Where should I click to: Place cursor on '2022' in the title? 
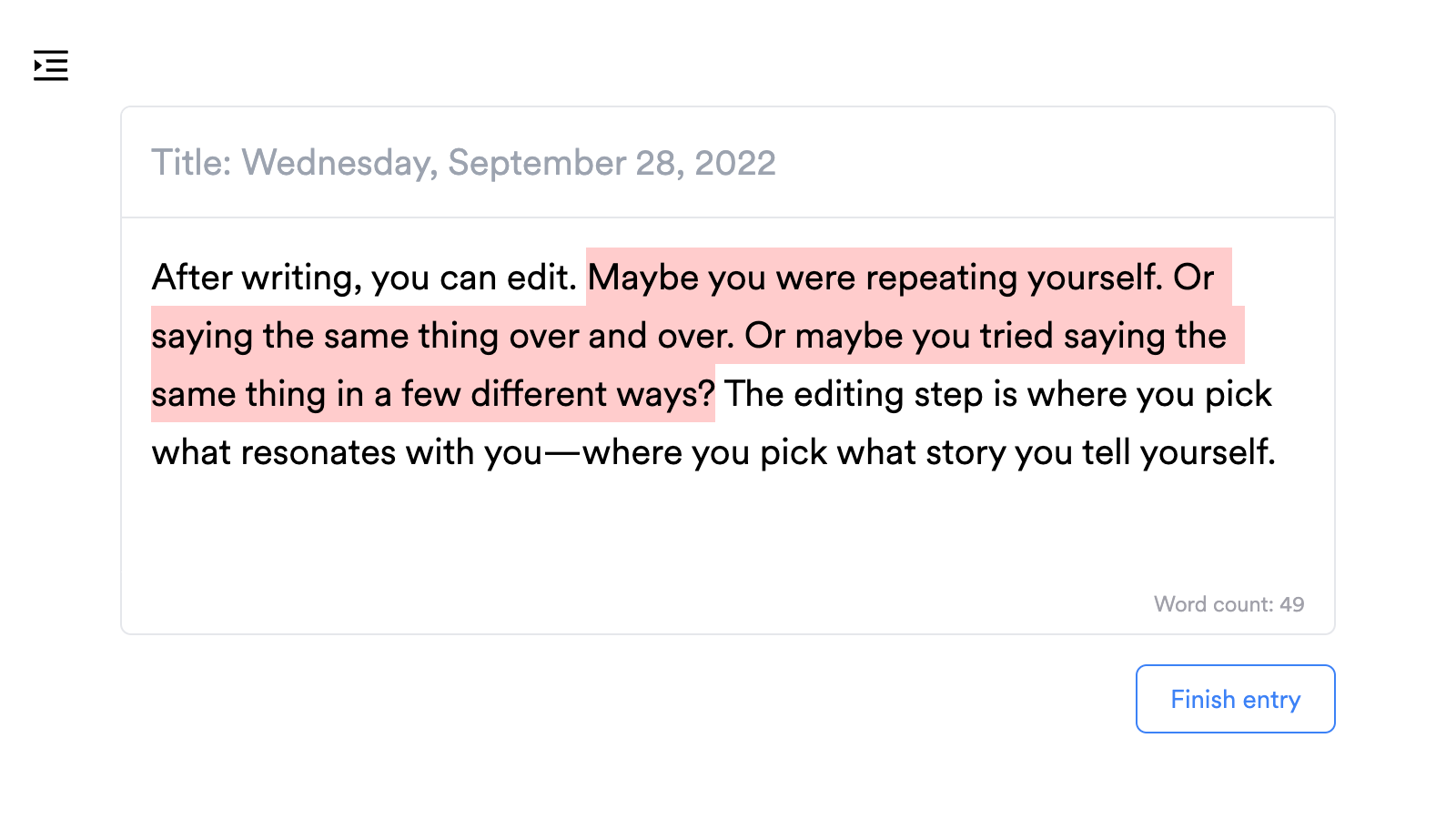click(x=735, y=163)
